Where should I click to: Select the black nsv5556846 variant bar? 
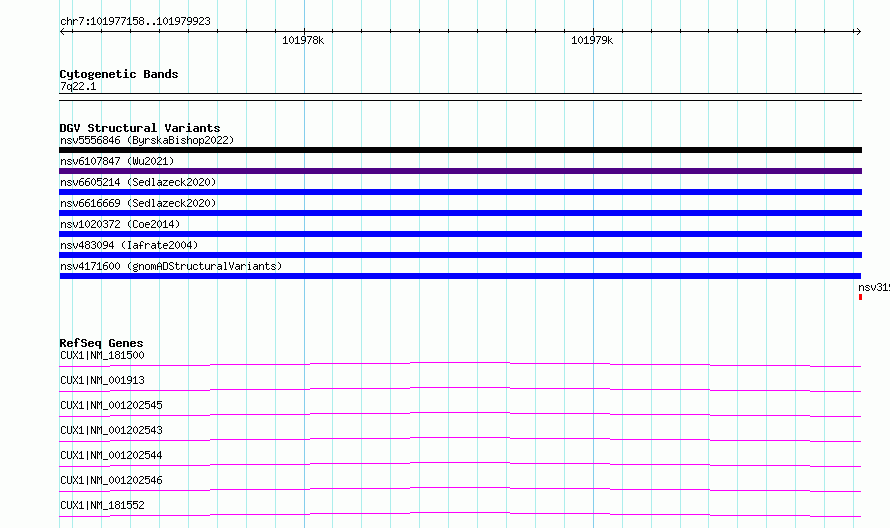point(460,150)
